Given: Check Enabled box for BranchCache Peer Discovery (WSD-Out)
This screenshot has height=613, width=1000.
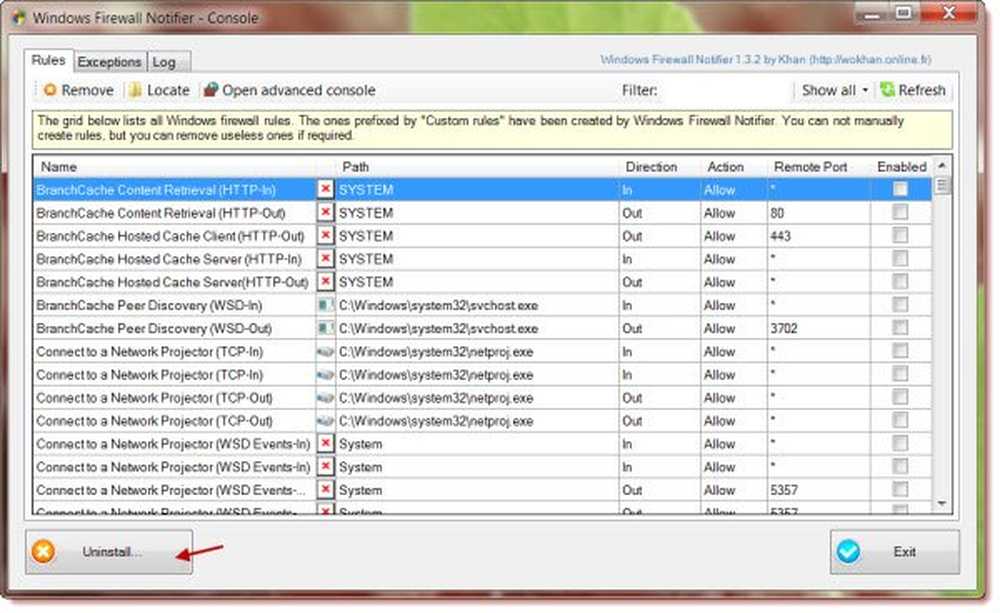Looking at the screenshot, I should 900,328.
